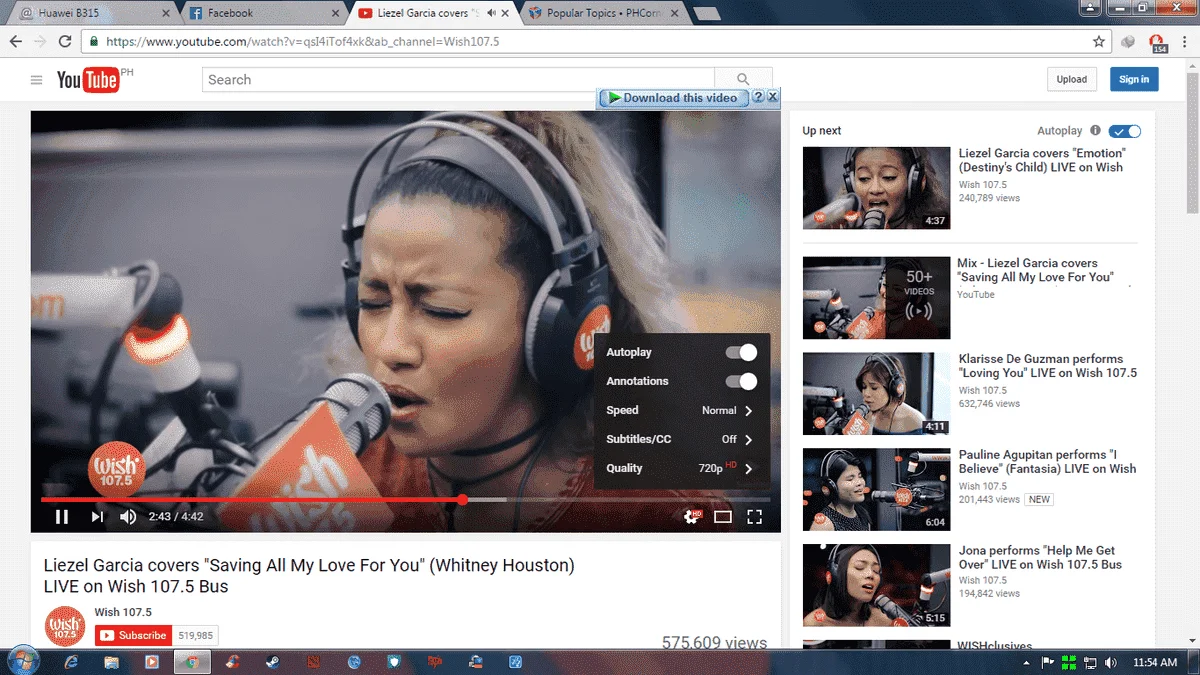
Task: Mute the video volume
Action: click(x=128, y=517)
